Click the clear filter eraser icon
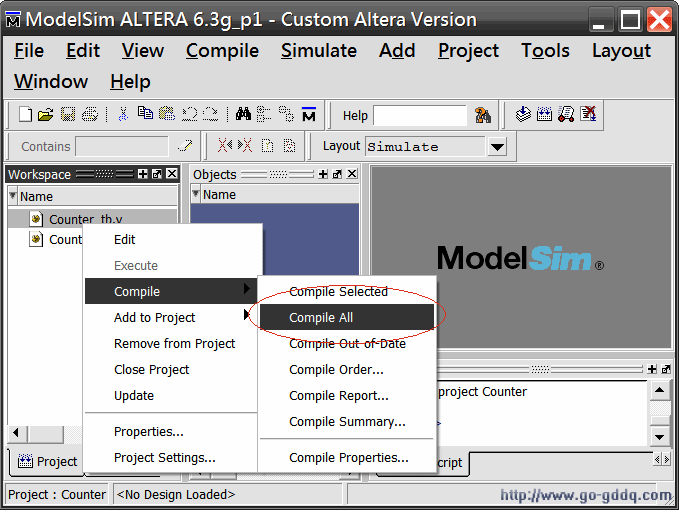The height and width of the screenshot is (510, 680). click(x=185, y=146)
